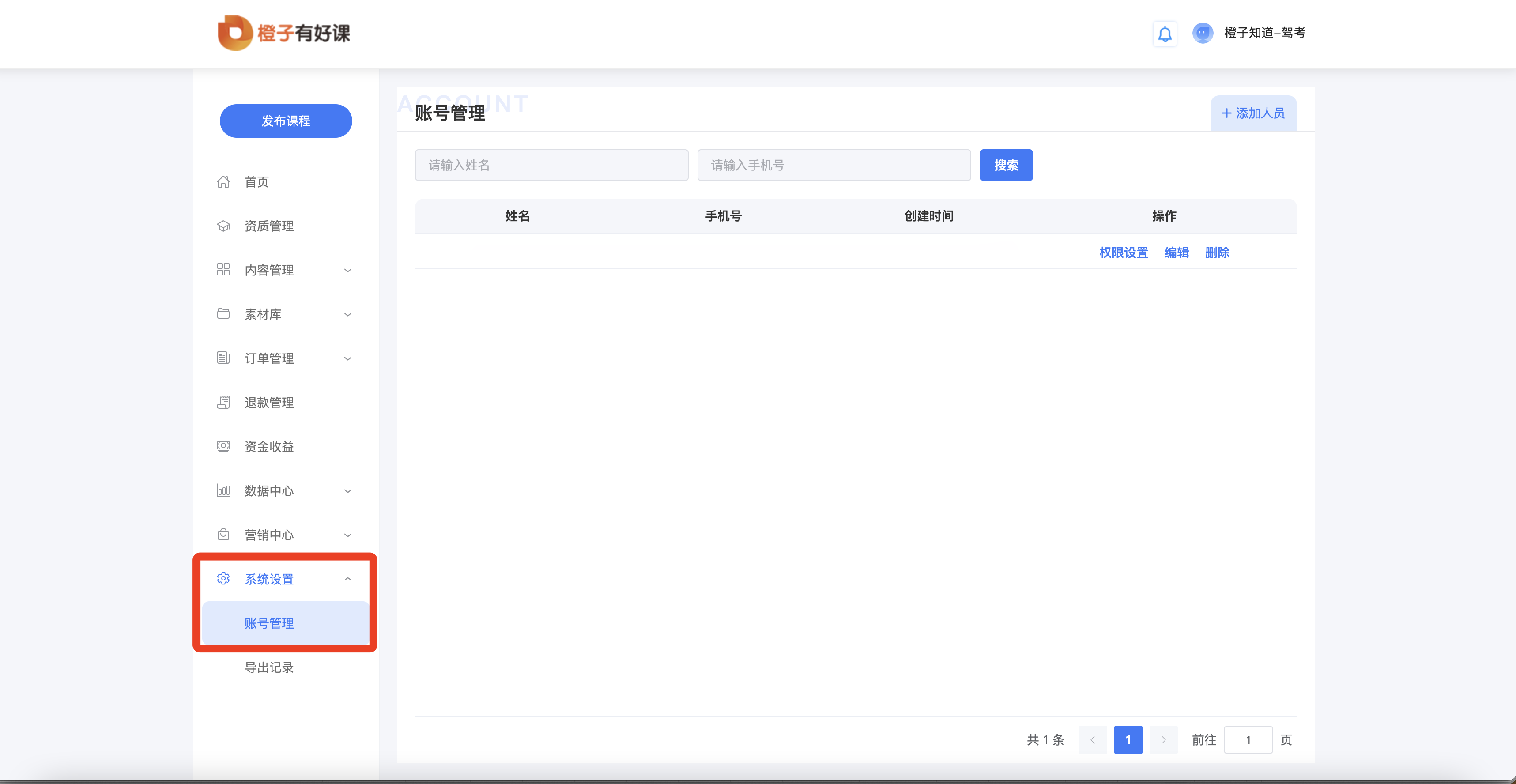
Task: Open the 首页 menu item
Action: pyautogui.click(x=286, y=182)
